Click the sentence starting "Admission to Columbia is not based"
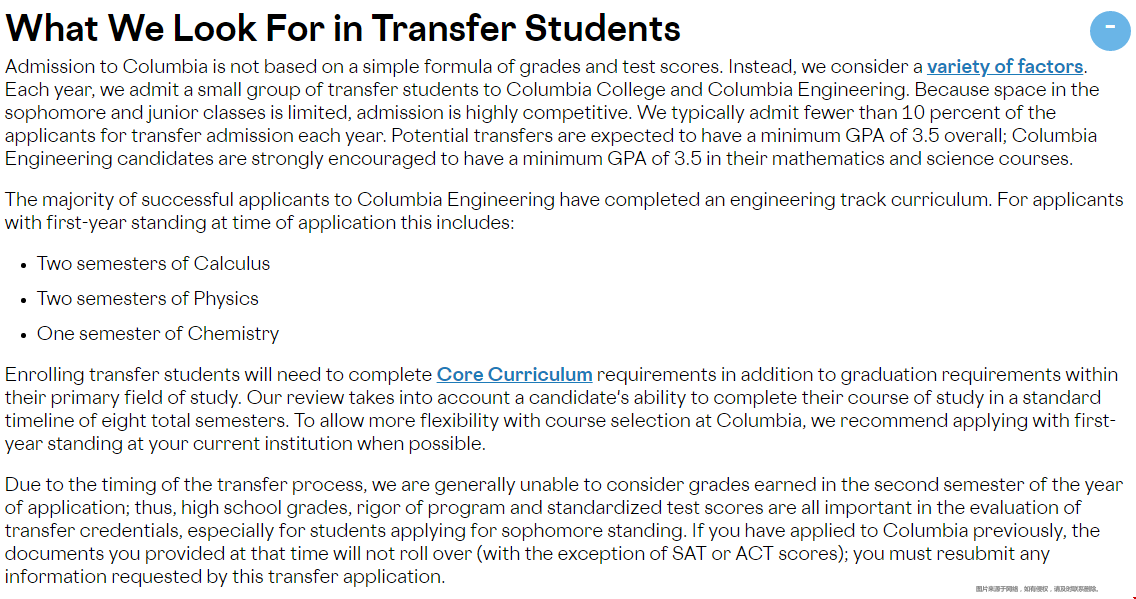Viewport: 1136px width, 599px height. (364, 67)
